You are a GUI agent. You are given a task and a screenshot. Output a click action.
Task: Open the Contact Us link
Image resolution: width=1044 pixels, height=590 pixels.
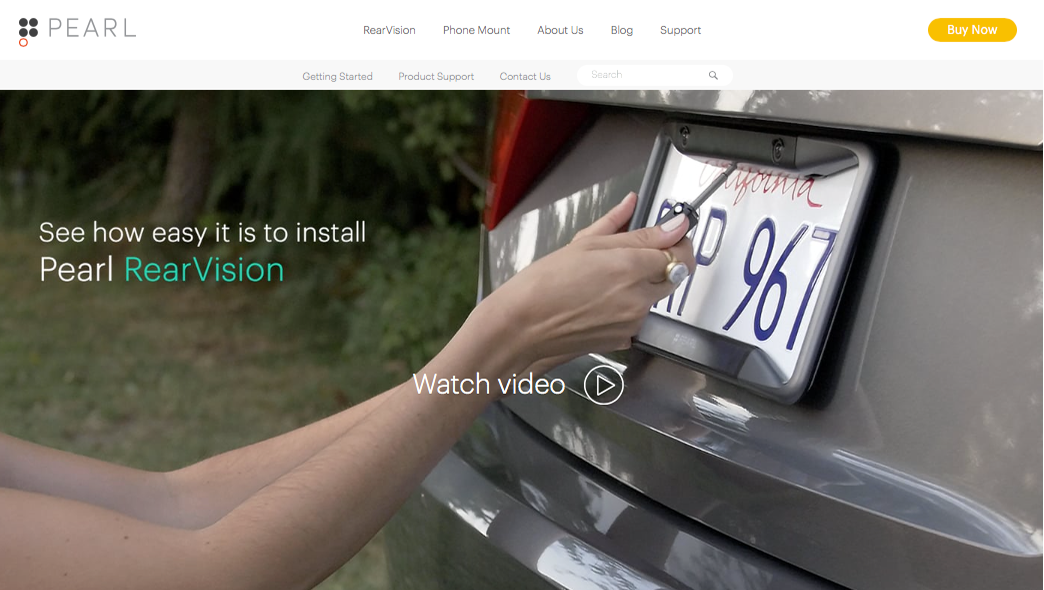(x=525, y=77)
